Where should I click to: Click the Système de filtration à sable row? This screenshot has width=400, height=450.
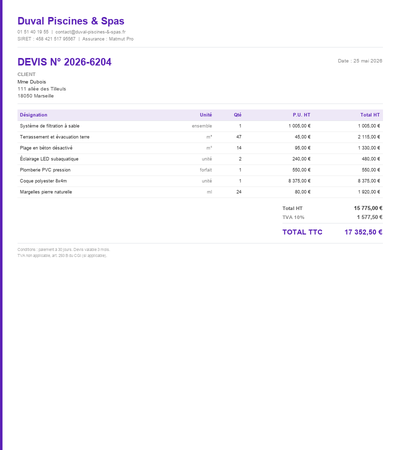(200, 126)
